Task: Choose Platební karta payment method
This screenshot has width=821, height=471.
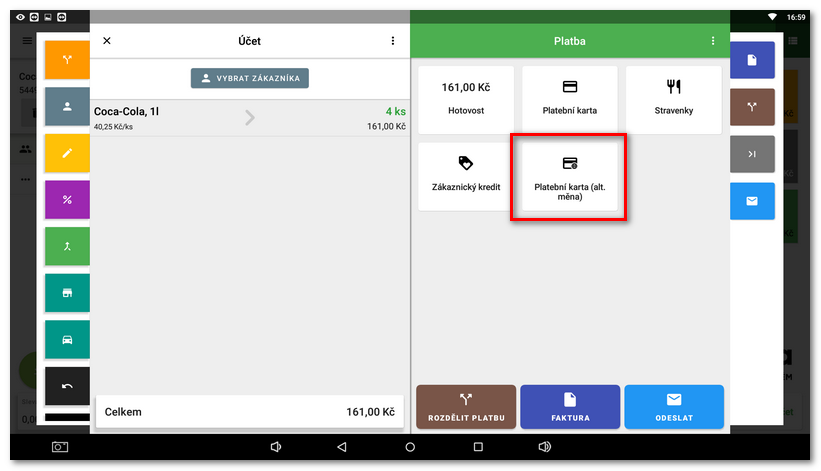Action: click(x=570, y=99)
